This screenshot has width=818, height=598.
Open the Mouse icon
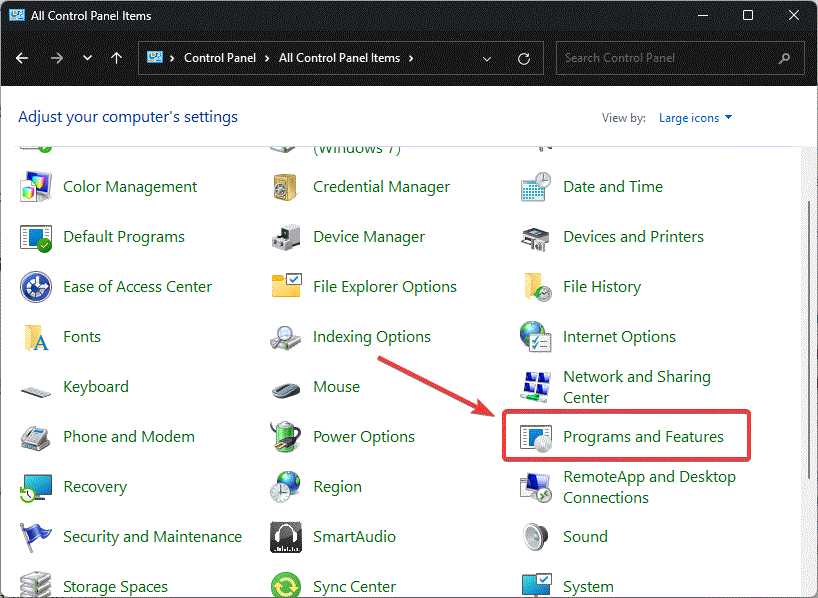coord(286,389)
